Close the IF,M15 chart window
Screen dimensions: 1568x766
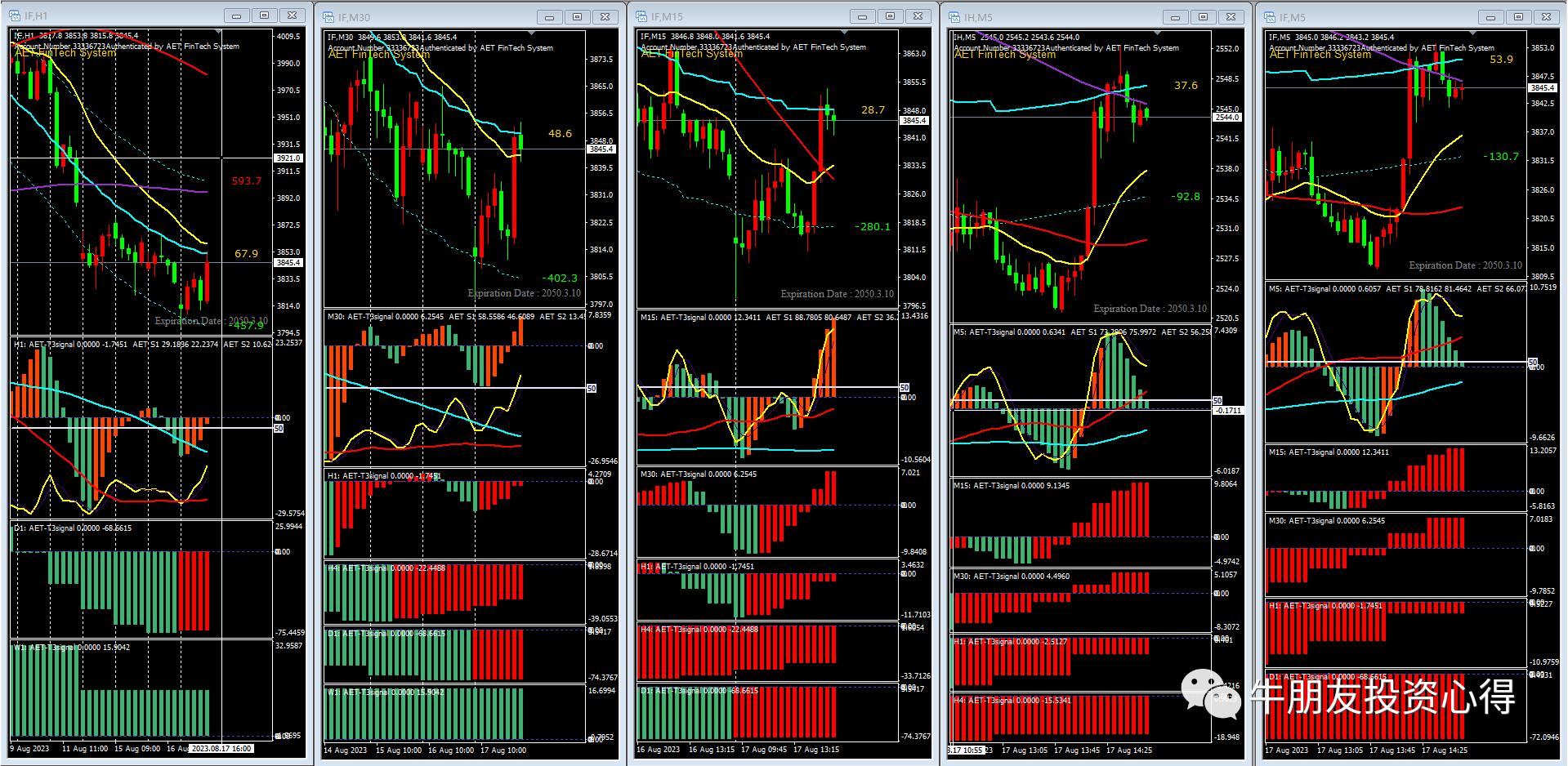[x=918, y=16]
